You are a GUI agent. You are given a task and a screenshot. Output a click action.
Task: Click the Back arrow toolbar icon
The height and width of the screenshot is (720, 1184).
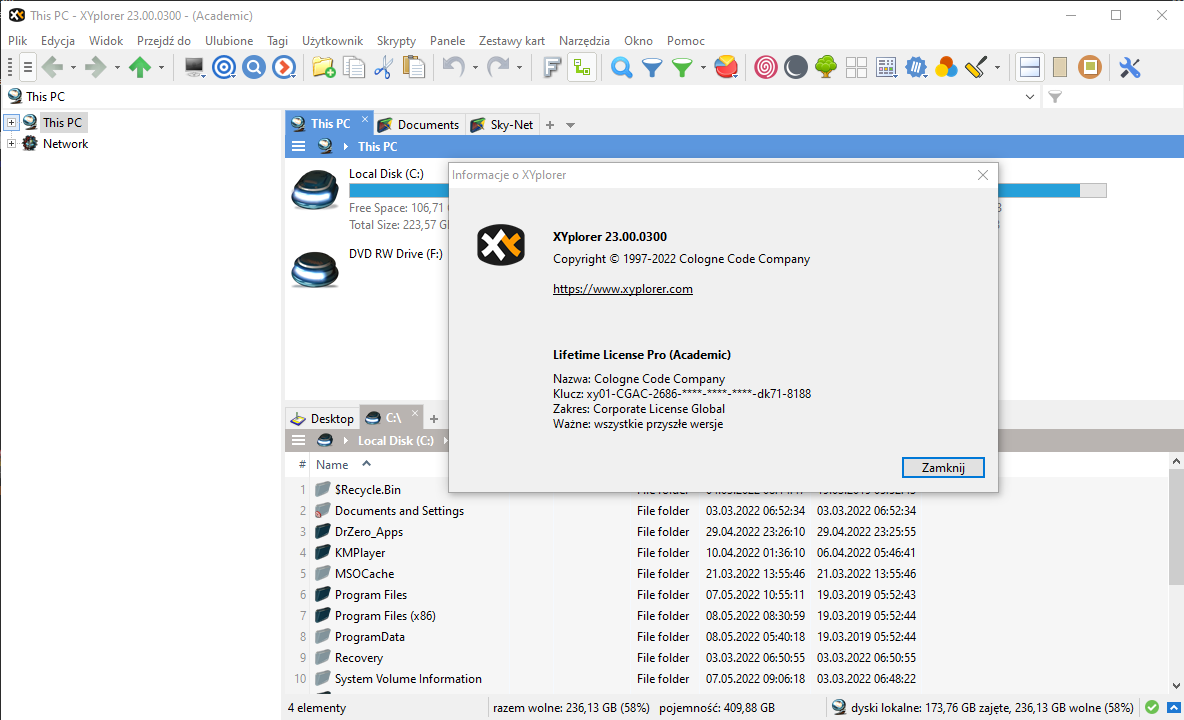point(52,68)
